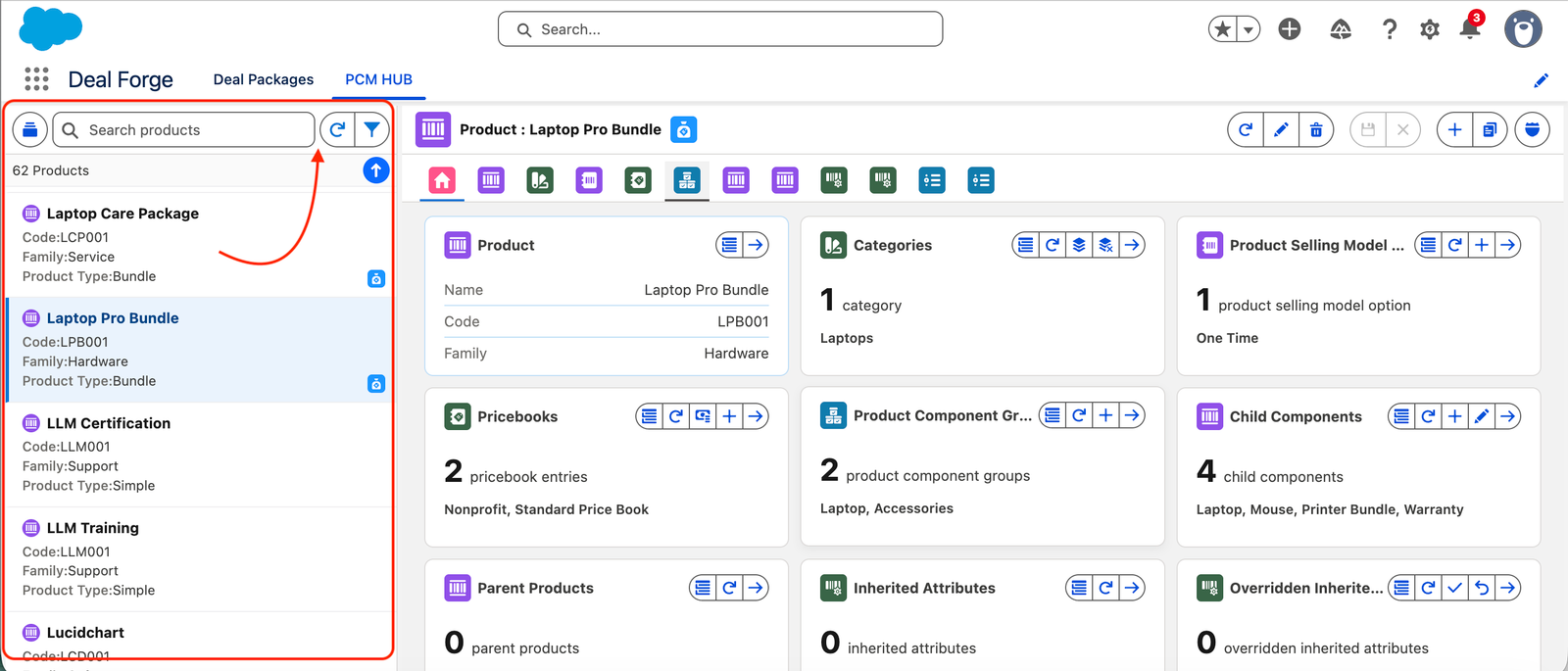This screenshot has width=1568, height=671.
Task: Go to the Home section tab icon
Action: click(x=442, y=180)
